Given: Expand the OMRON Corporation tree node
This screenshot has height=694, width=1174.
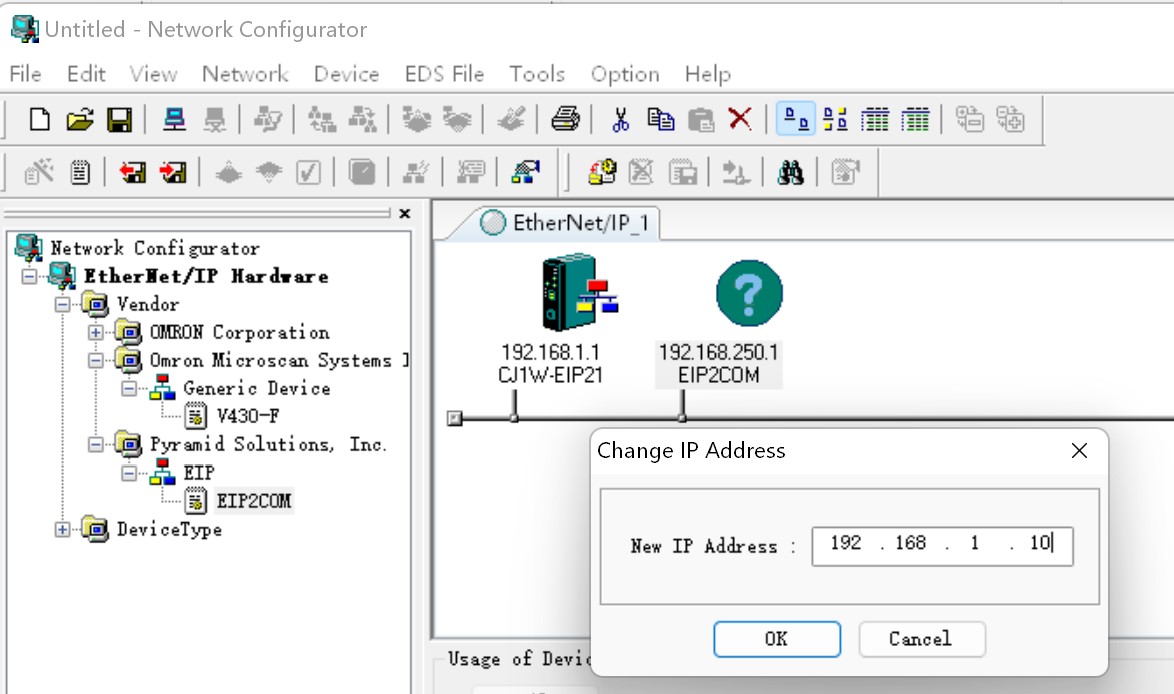Looking at the screenshot, I should (96, 332).
